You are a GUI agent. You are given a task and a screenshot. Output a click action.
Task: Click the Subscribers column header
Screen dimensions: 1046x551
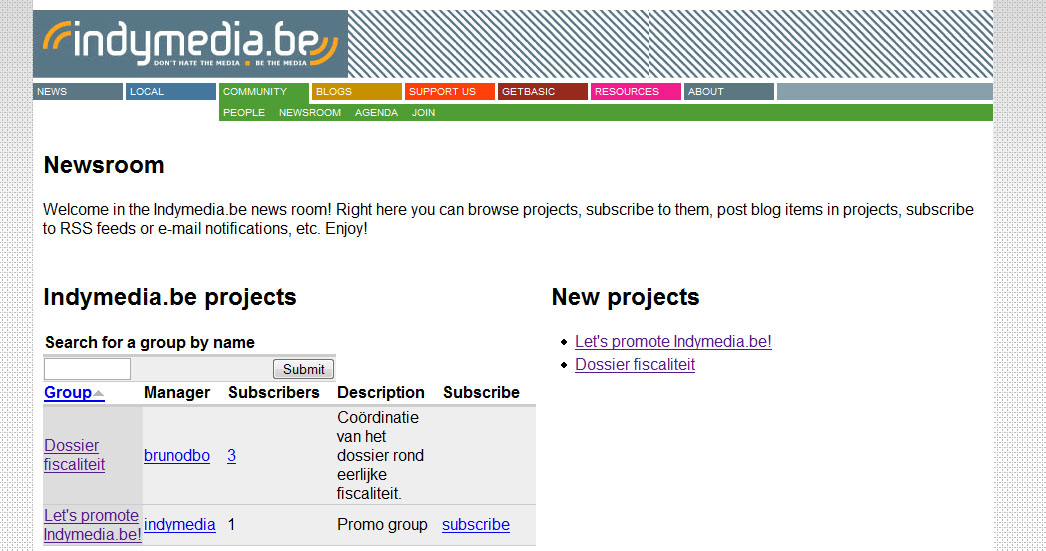click(274, 392)
